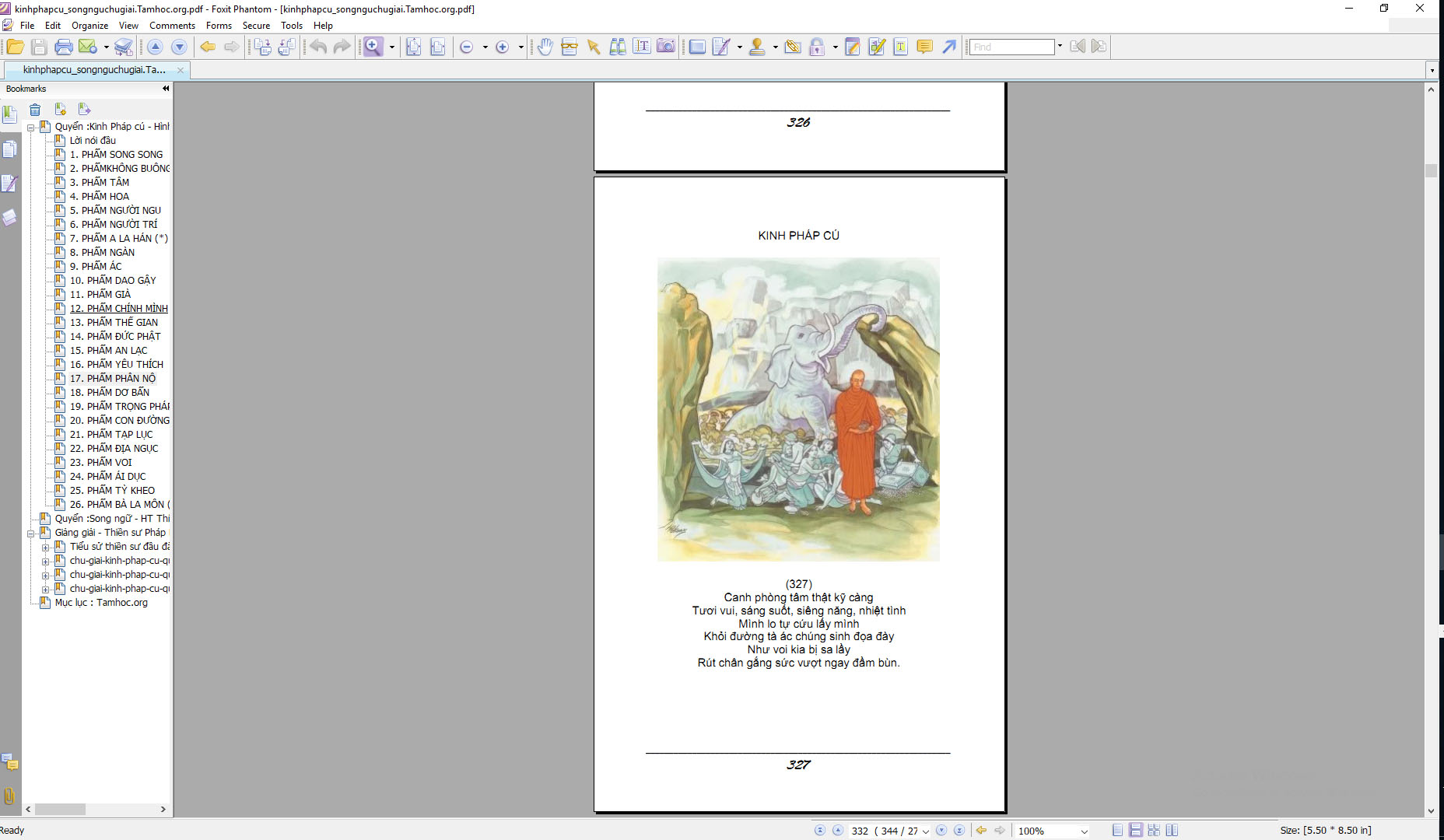Viewport: 1444px width, 840px height.
Task: Print the document via printer icon
Action: [x=64, y=47]
